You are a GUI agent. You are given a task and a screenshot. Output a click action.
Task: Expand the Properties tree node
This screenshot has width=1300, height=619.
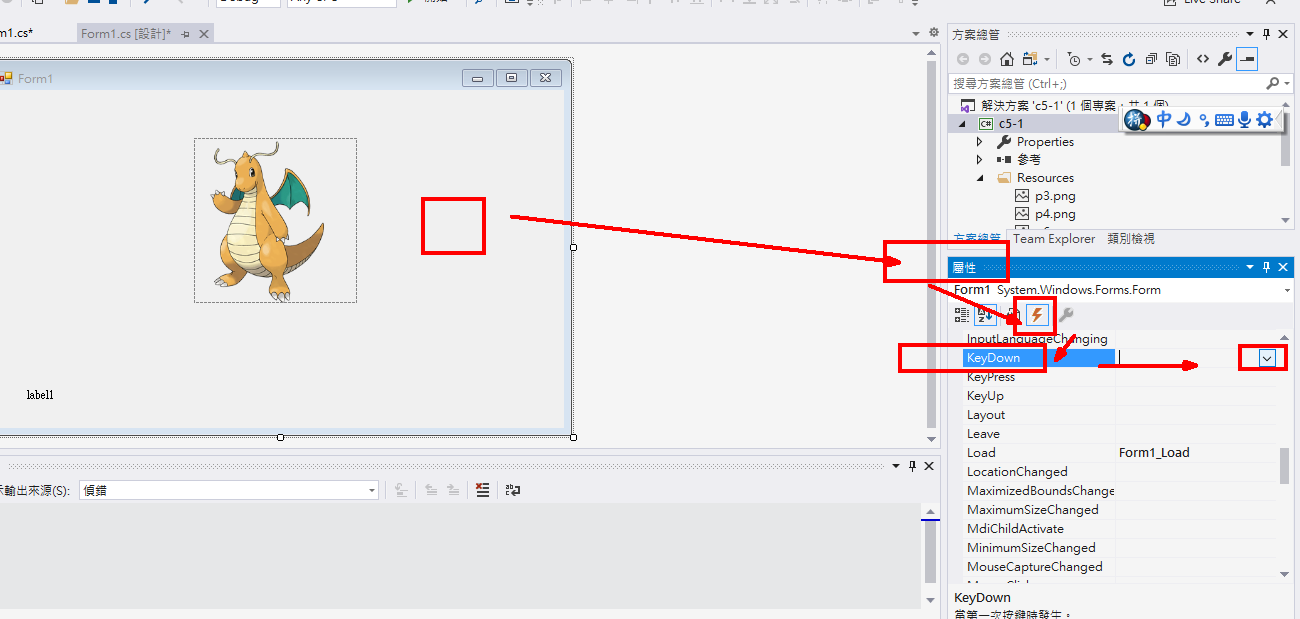980,142
